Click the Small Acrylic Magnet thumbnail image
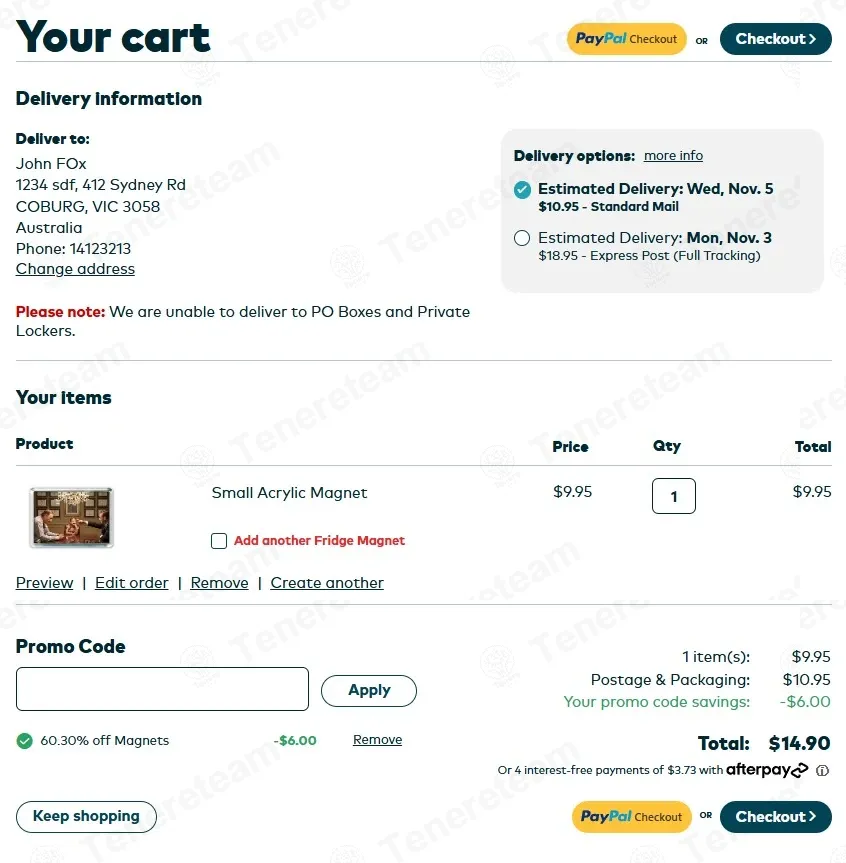The image size is (846, 863). (x=71, y=517)
